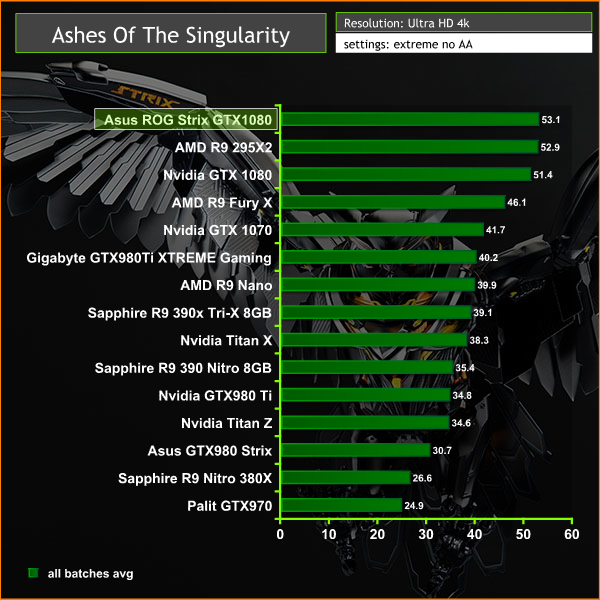Click the 24.9 value label

(x=414, y=505)
